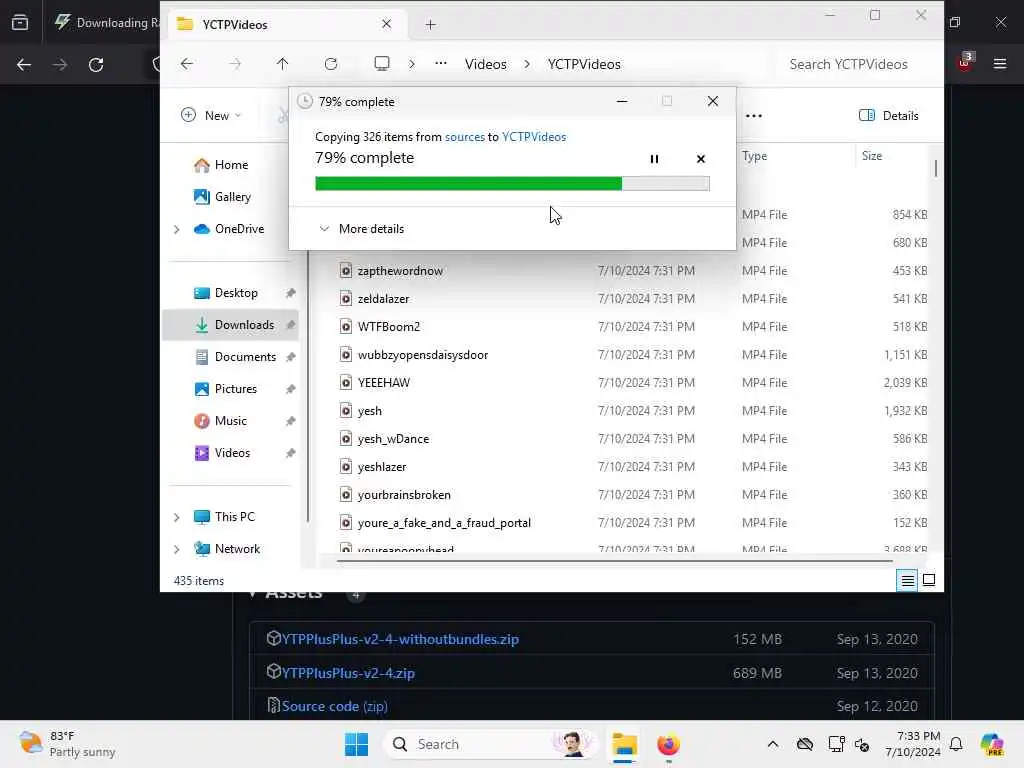Image resolution: width=1024 pixels, height=768 pixels.
Task: Add a new File Explorer tab
Action: point(430,25)
